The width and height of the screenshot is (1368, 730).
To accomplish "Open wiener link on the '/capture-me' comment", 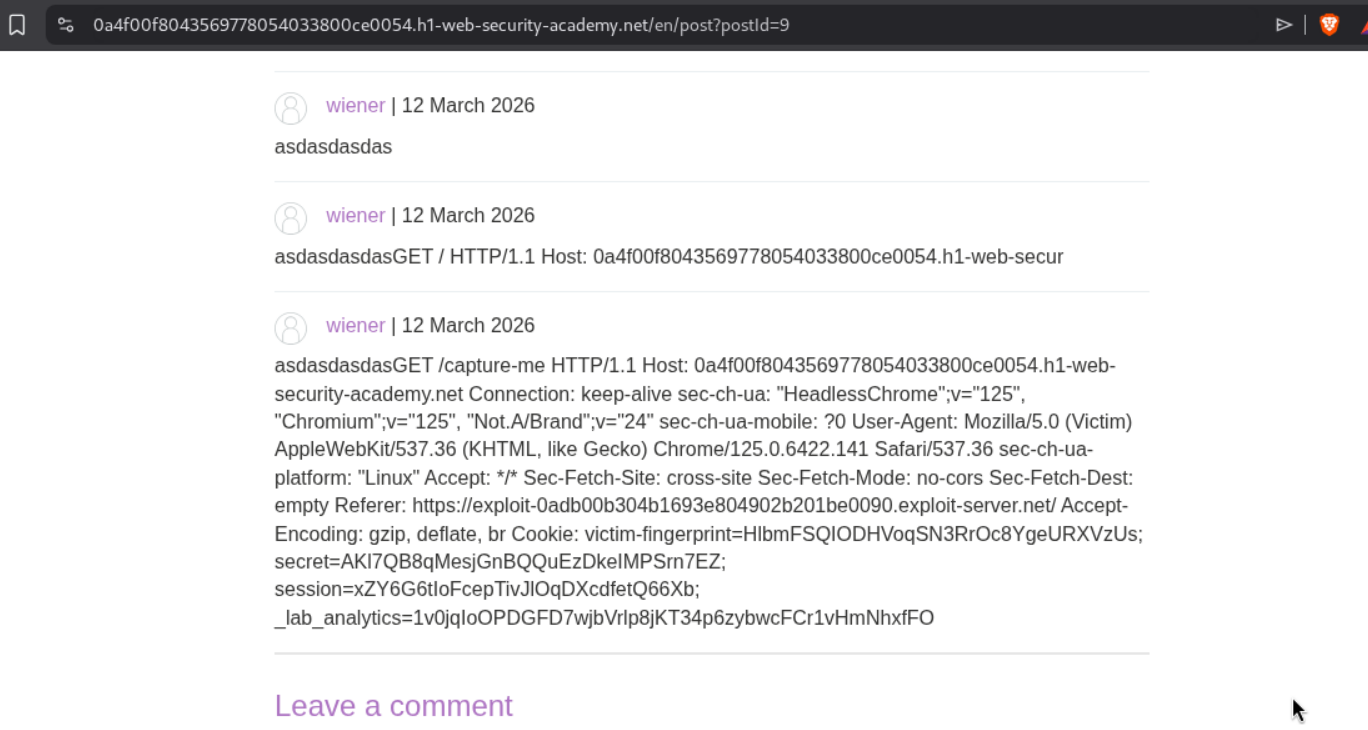I will click(355, 326).
